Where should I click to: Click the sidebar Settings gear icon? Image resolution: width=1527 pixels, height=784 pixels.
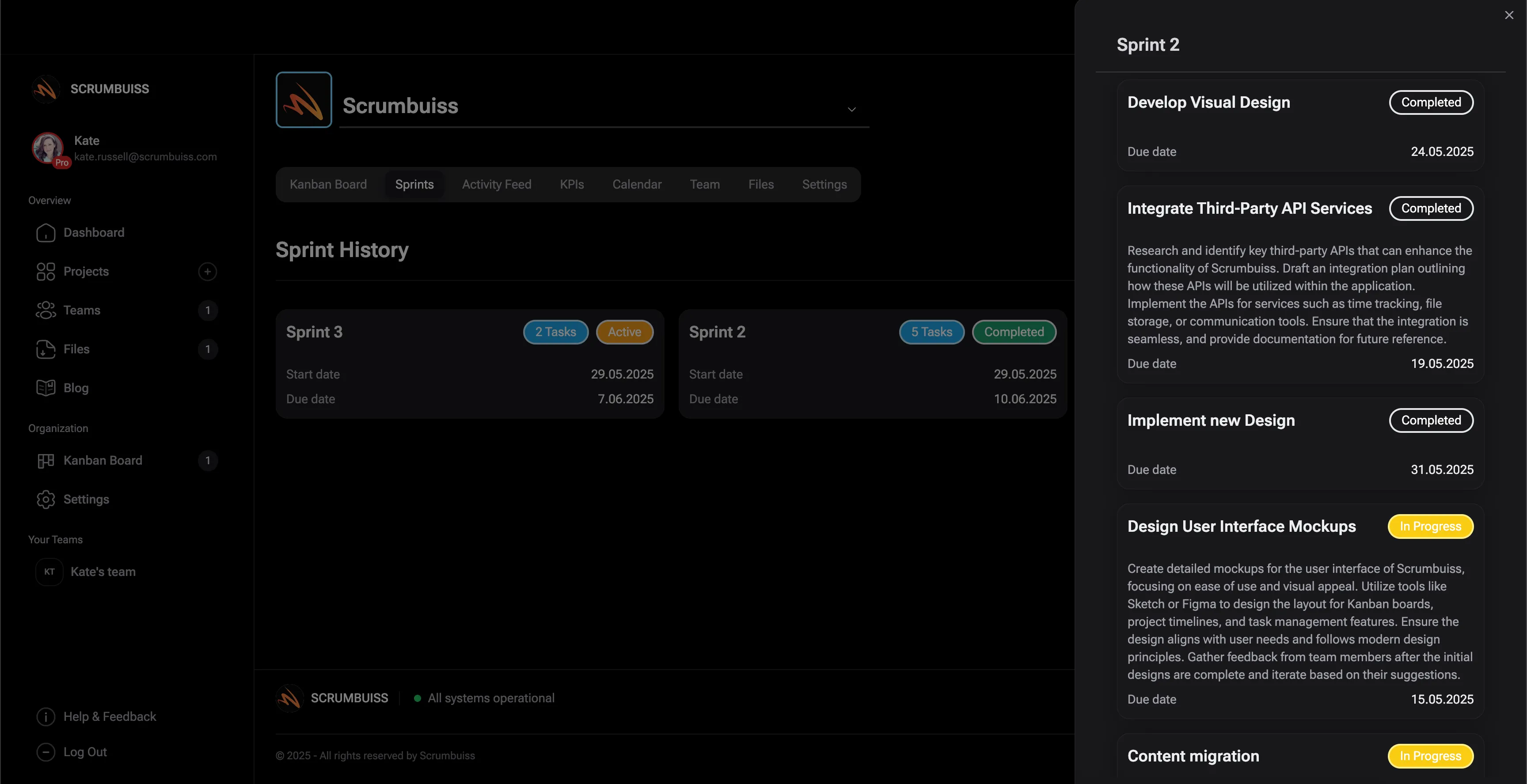[x=46, y=500]
